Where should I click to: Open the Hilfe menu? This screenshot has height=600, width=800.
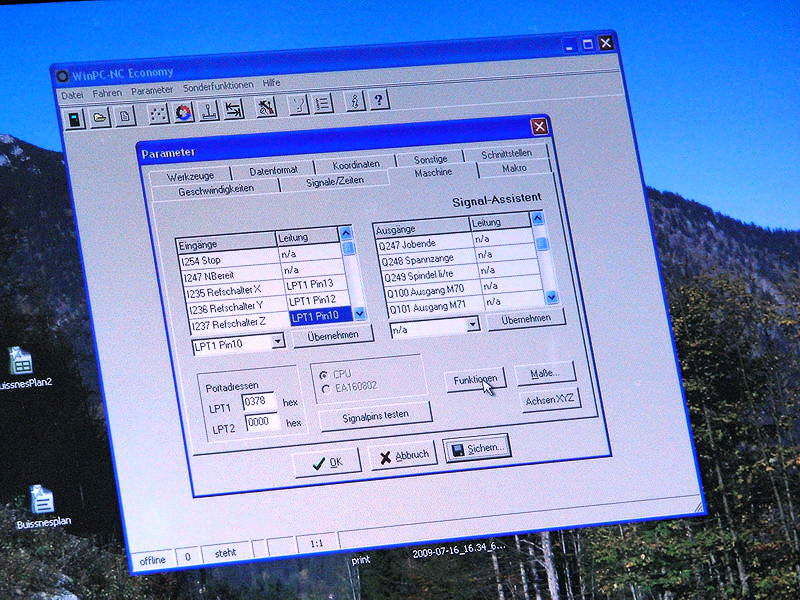(x=271, y=83)
